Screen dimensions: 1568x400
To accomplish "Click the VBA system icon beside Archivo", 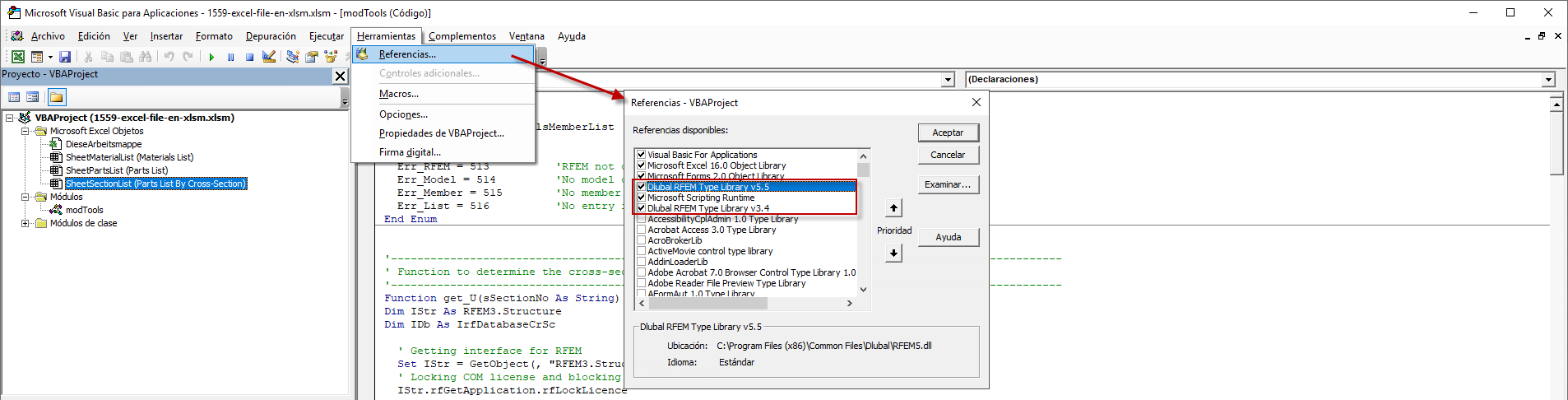I will (16, 36).
